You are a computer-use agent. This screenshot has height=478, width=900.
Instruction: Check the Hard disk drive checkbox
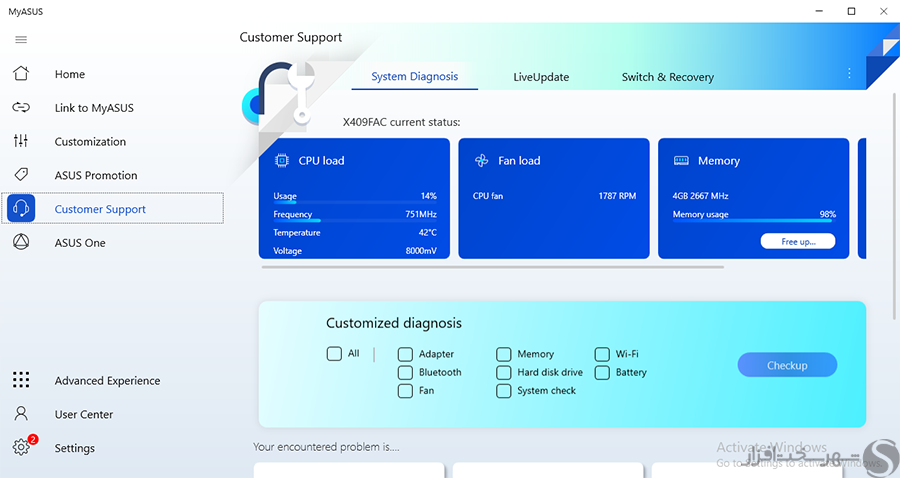(x=503, y=372)
